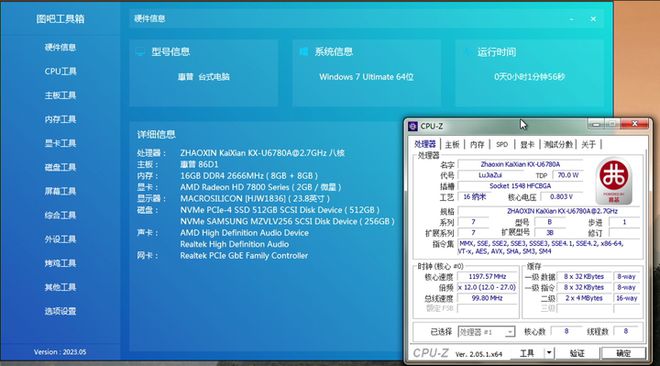Close the CPU-Z window
The image size is (660, 366).
tap(635, 124)
